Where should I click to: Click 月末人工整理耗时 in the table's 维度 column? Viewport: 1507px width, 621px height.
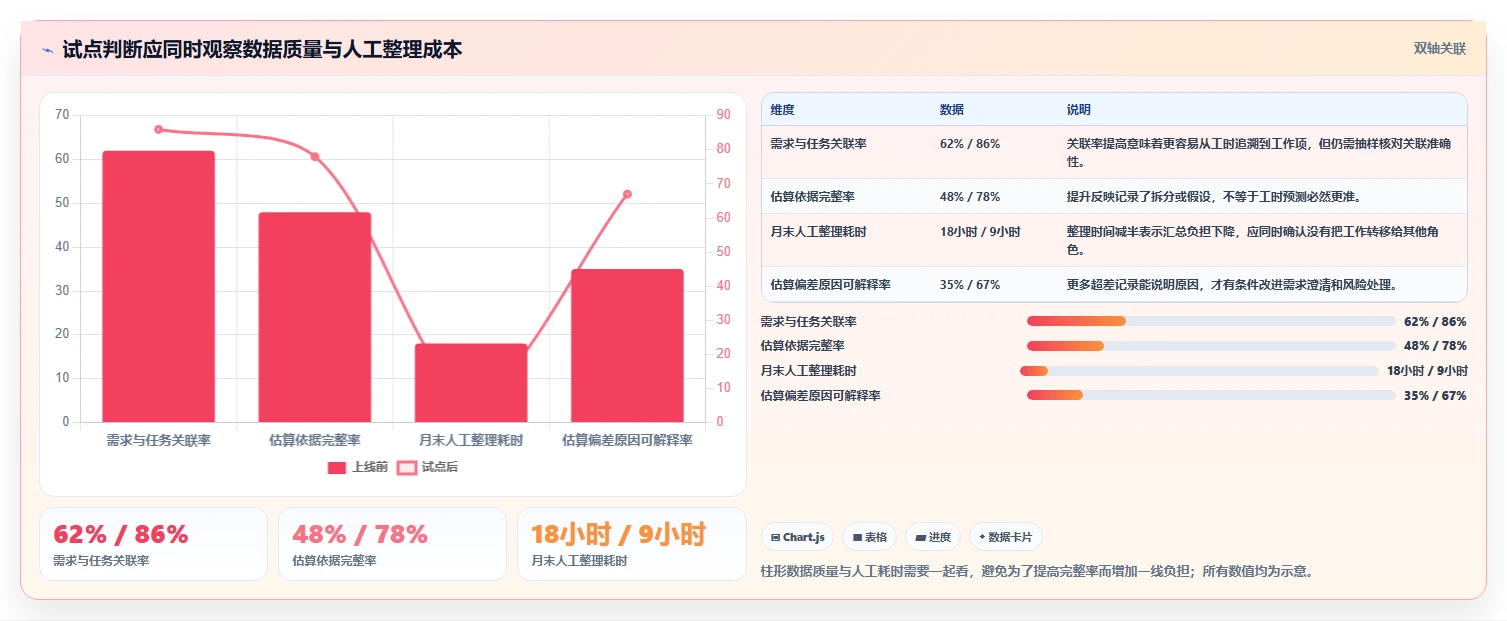pyautogui.click(x=818, y=231)
